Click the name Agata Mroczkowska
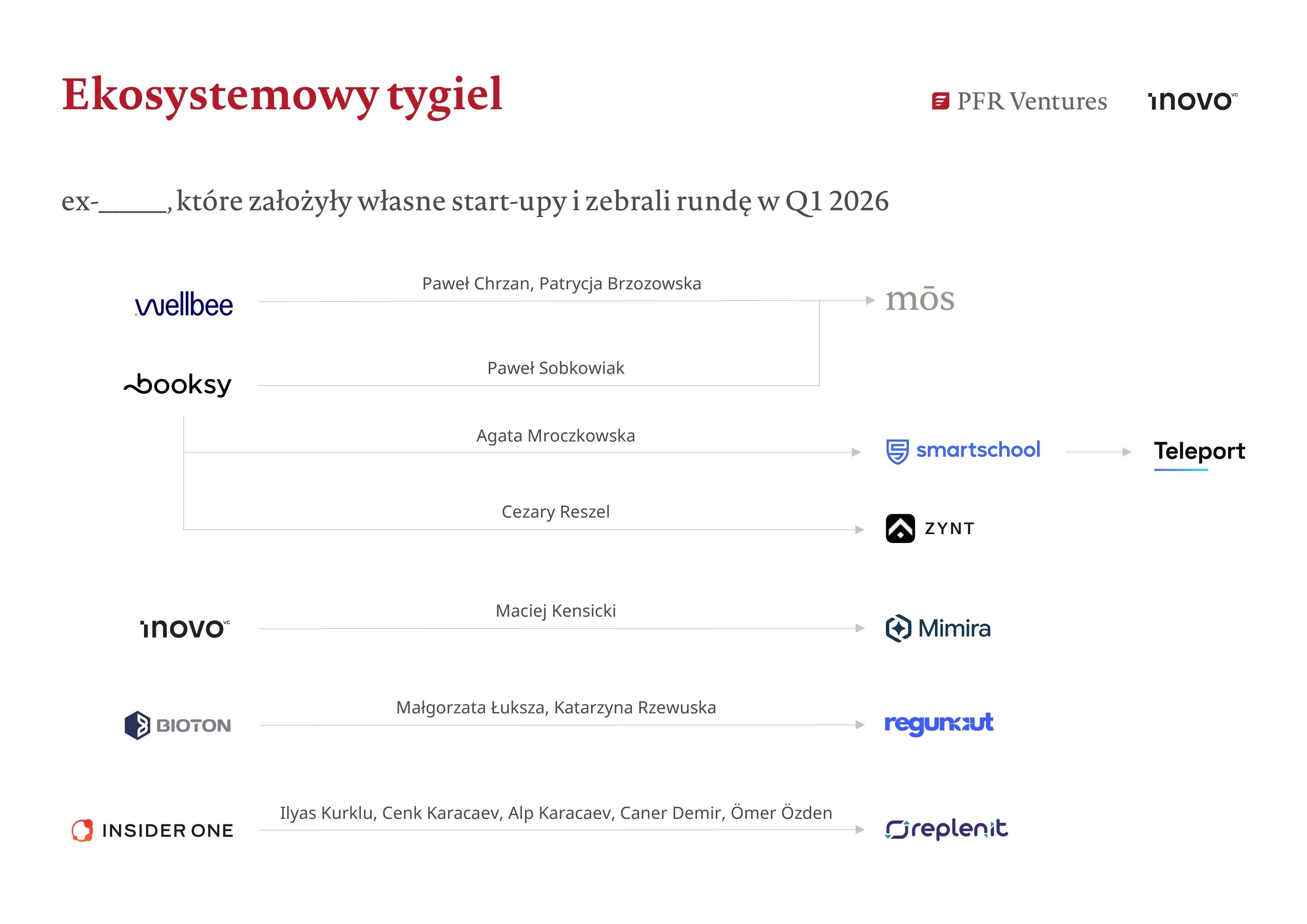1307x924 pixels. click(x=556, y=436)
